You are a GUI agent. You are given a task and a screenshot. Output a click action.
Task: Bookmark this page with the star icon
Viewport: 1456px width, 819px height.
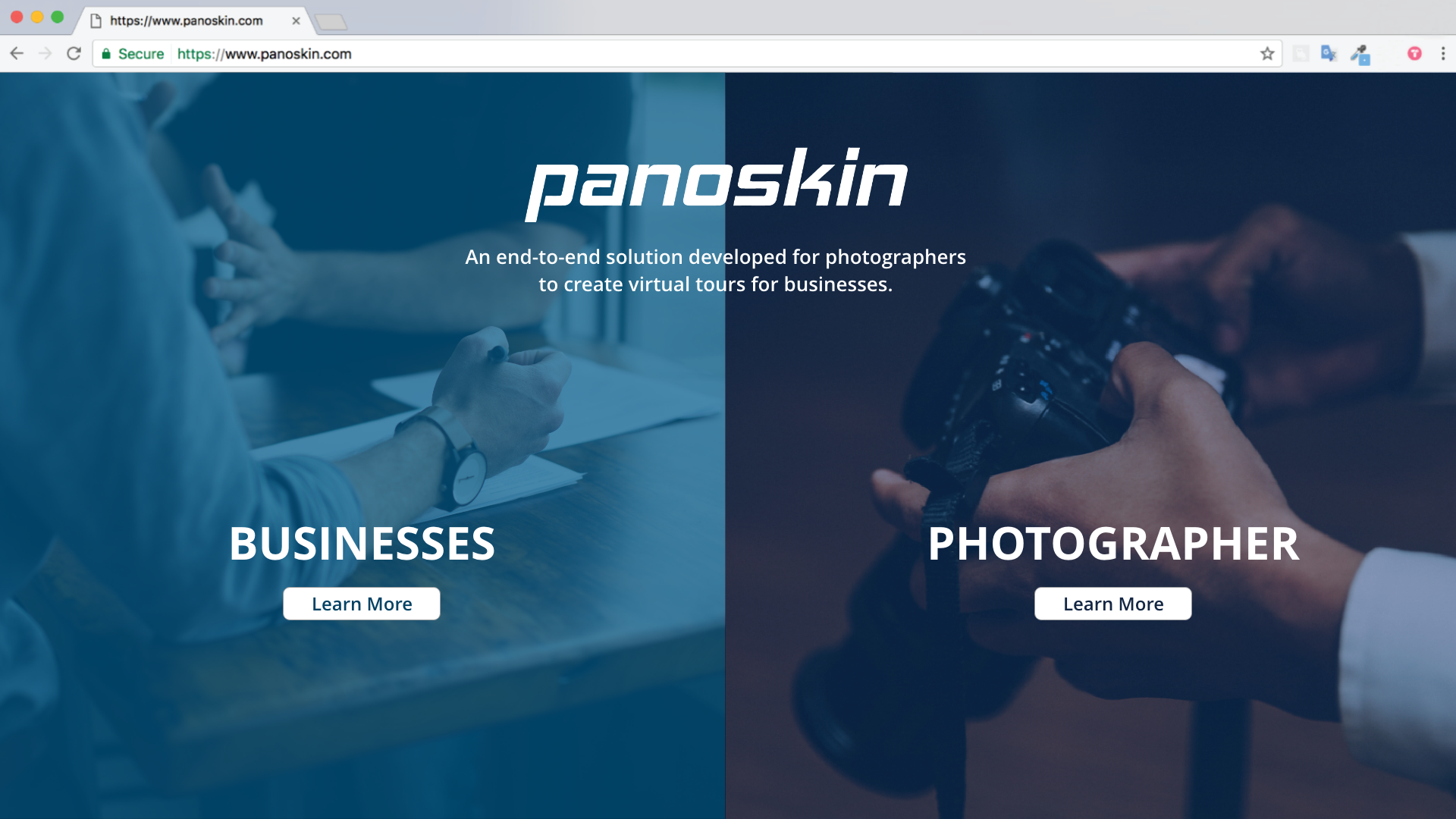tap(1267, 54)
